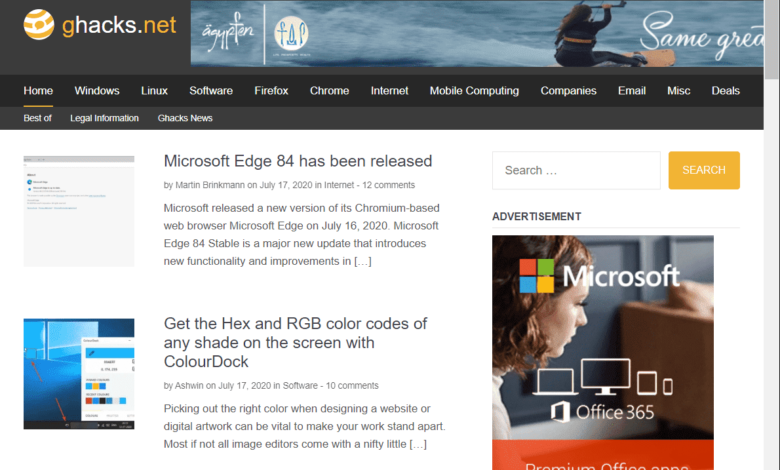Navigate to the Chrome section
The height and width of the screenshot is (470, 780).
[329, 91]
